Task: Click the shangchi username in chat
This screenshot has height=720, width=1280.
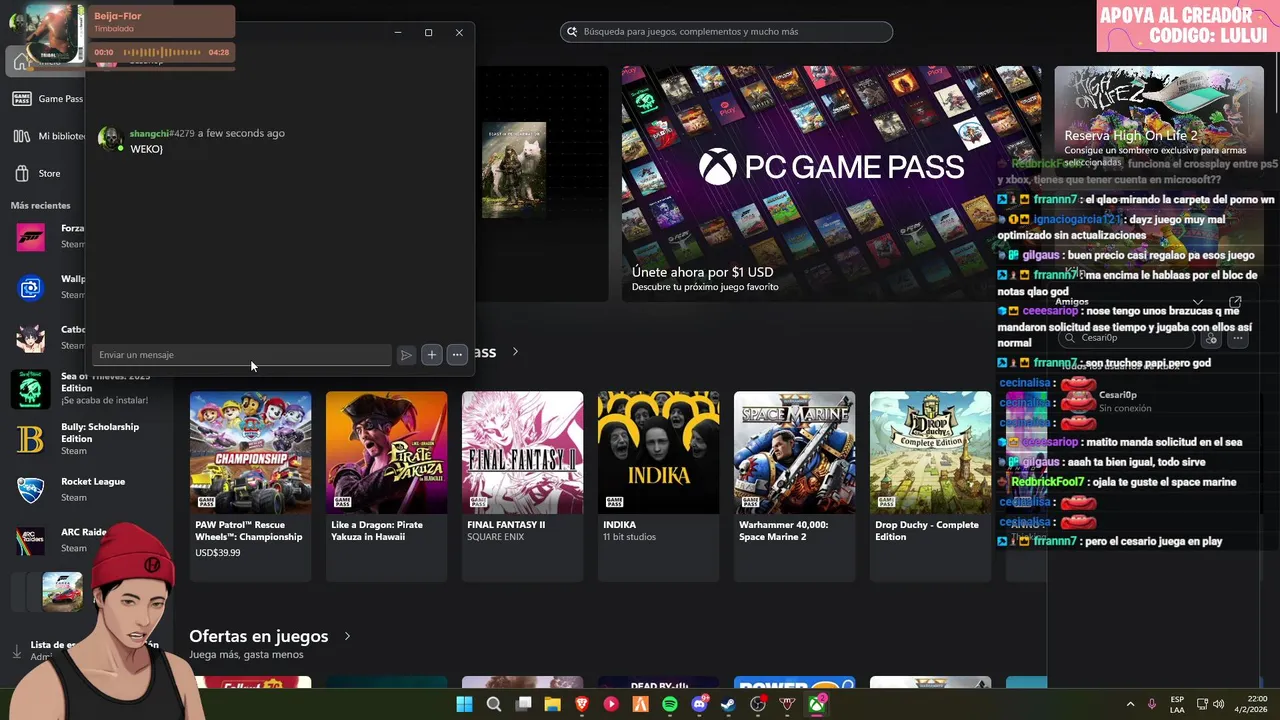Action: coord(149,133)
